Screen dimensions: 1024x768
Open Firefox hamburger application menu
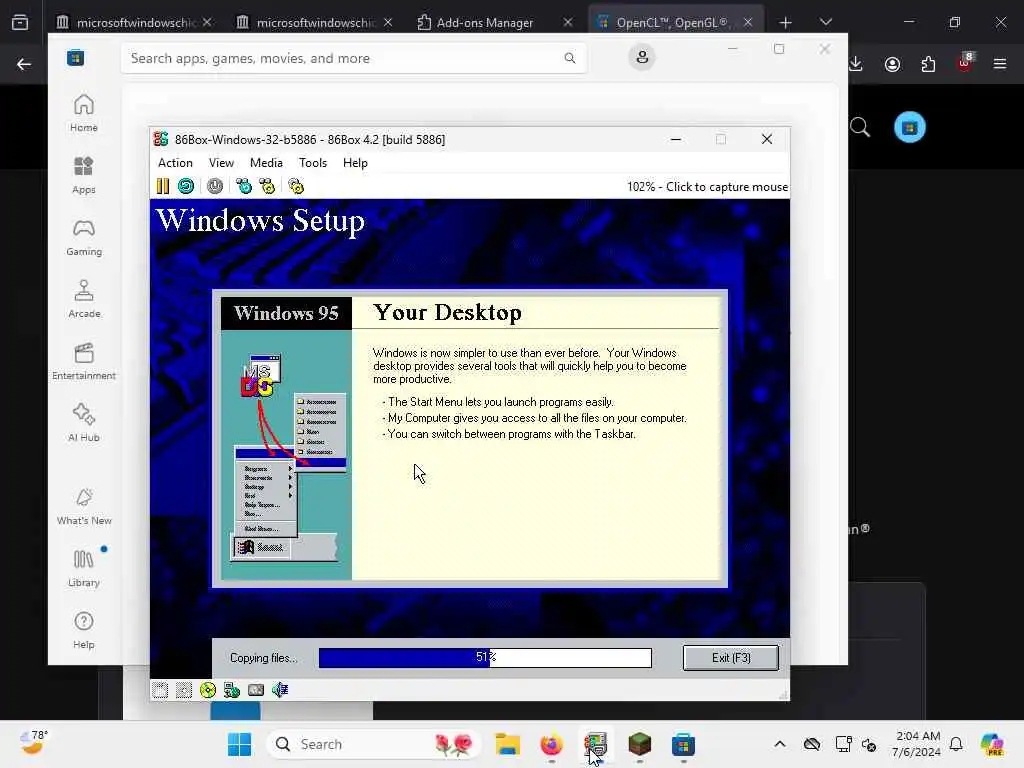(x=1000, y=64)
